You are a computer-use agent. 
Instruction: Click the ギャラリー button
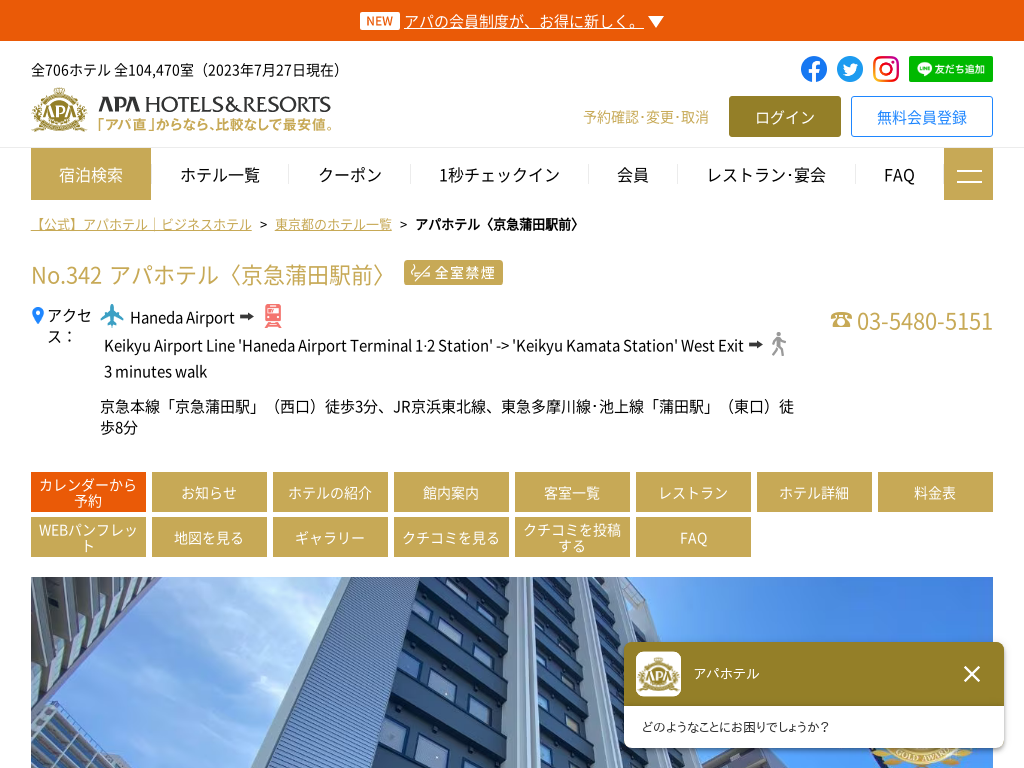tap(330, 537)
